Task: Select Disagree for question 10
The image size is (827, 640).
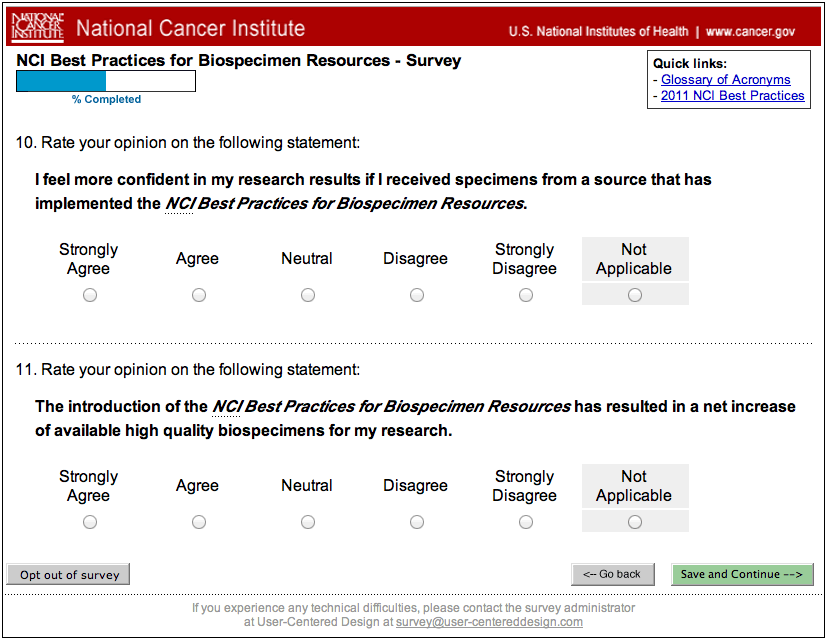Action: point(417,295)
